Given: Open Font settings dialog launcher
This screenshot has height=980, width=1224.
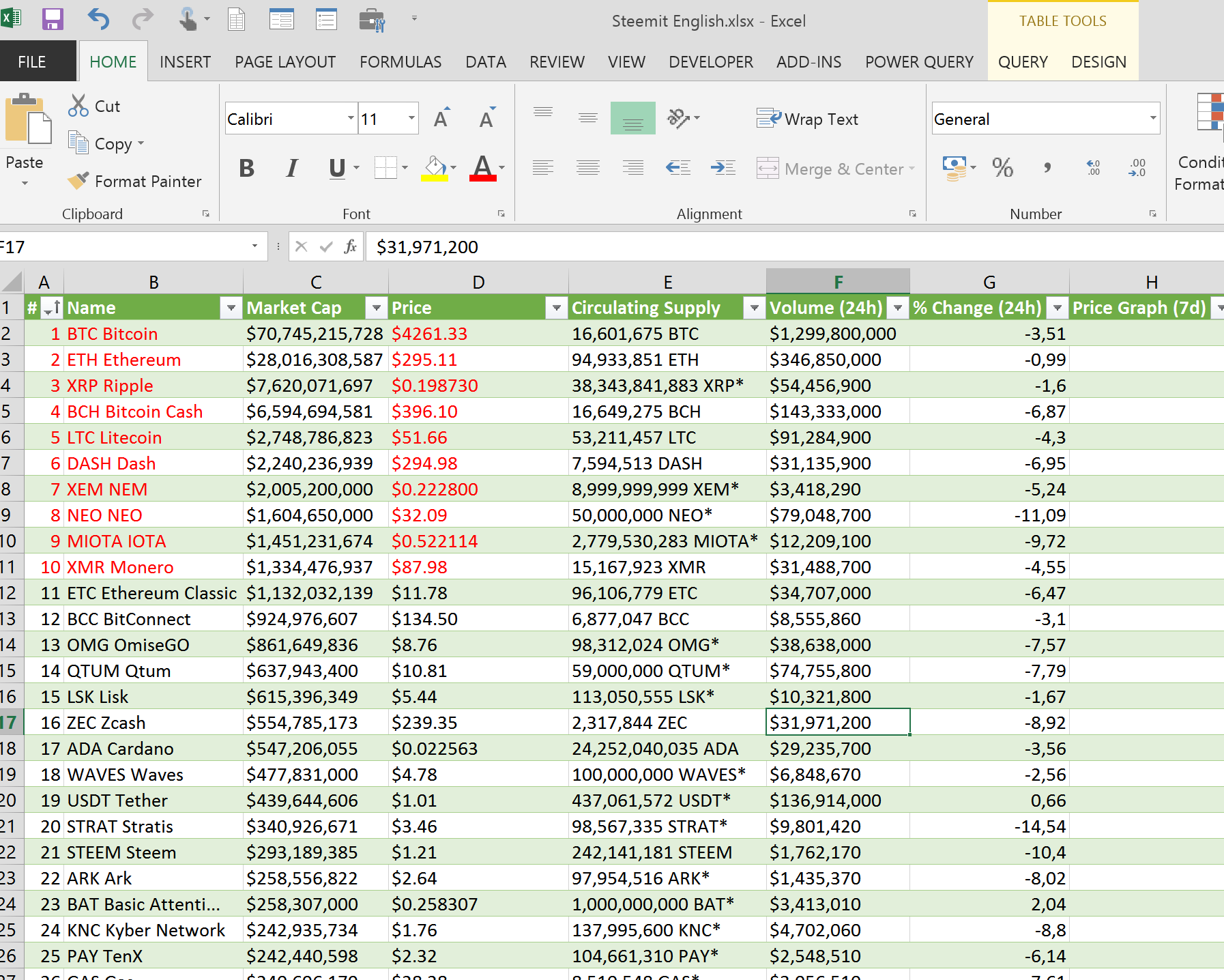Looking at the screenshot, I should [501, 214].
